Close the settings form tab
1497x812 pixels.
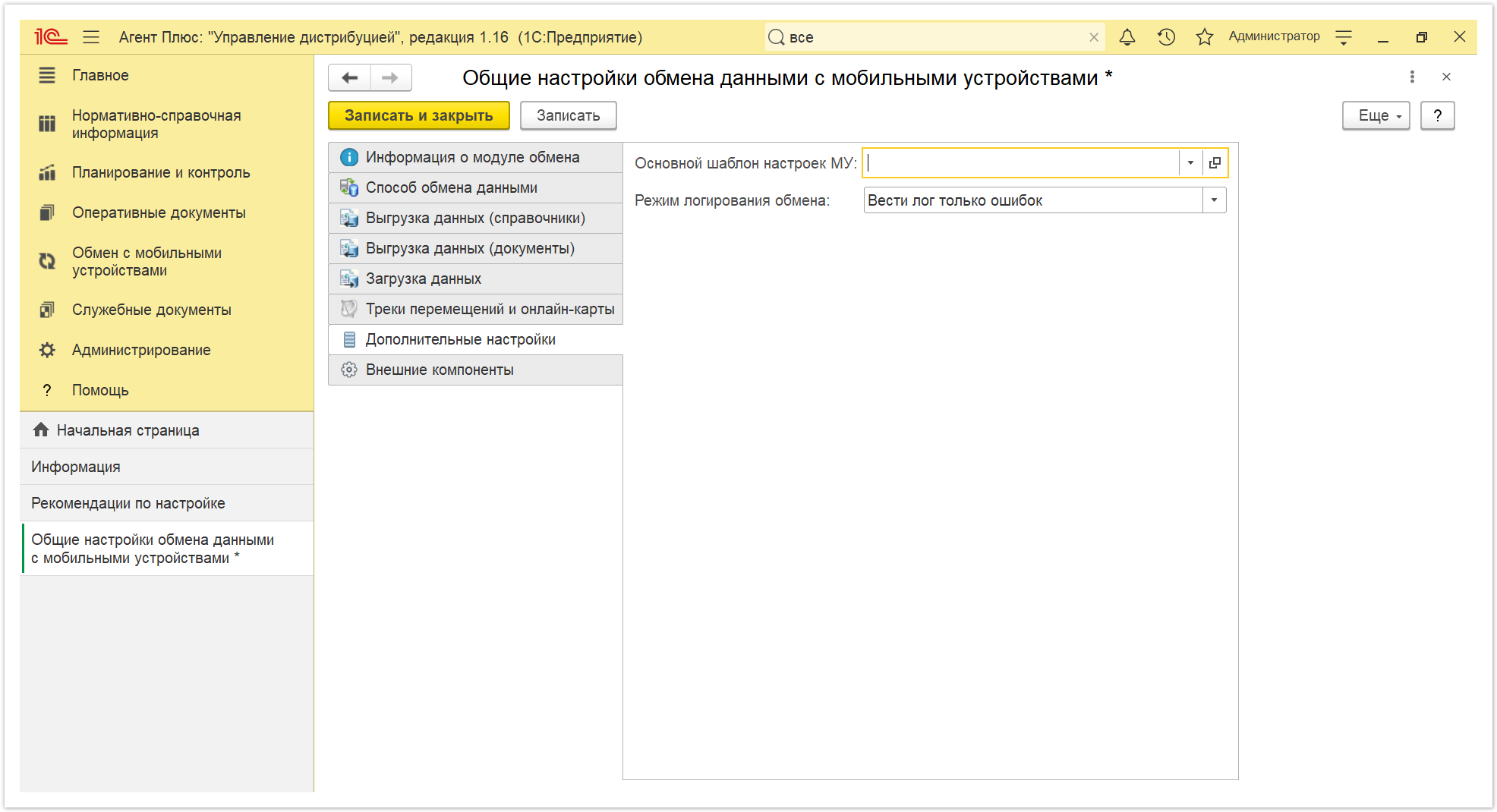(x=1446, y=77)
